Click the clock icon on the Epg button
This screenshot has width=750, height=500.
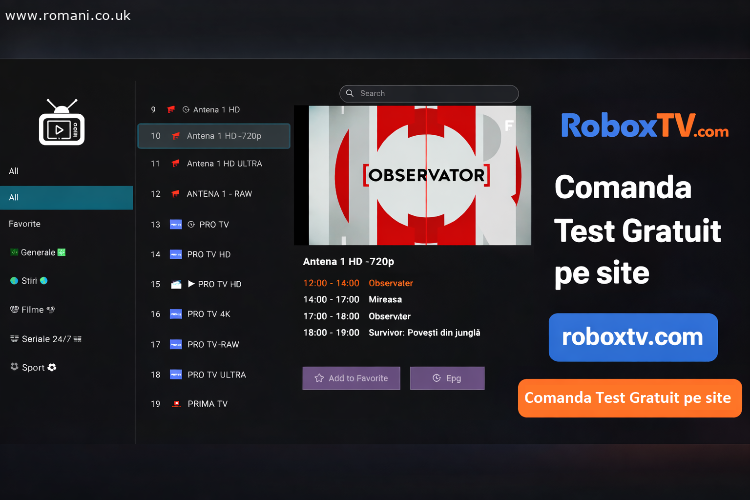(x=437, y=378)
